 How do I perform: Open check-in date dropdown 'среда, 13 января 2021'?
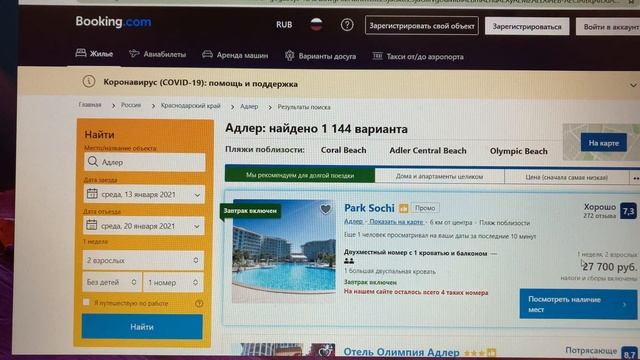tap(144, 194)
